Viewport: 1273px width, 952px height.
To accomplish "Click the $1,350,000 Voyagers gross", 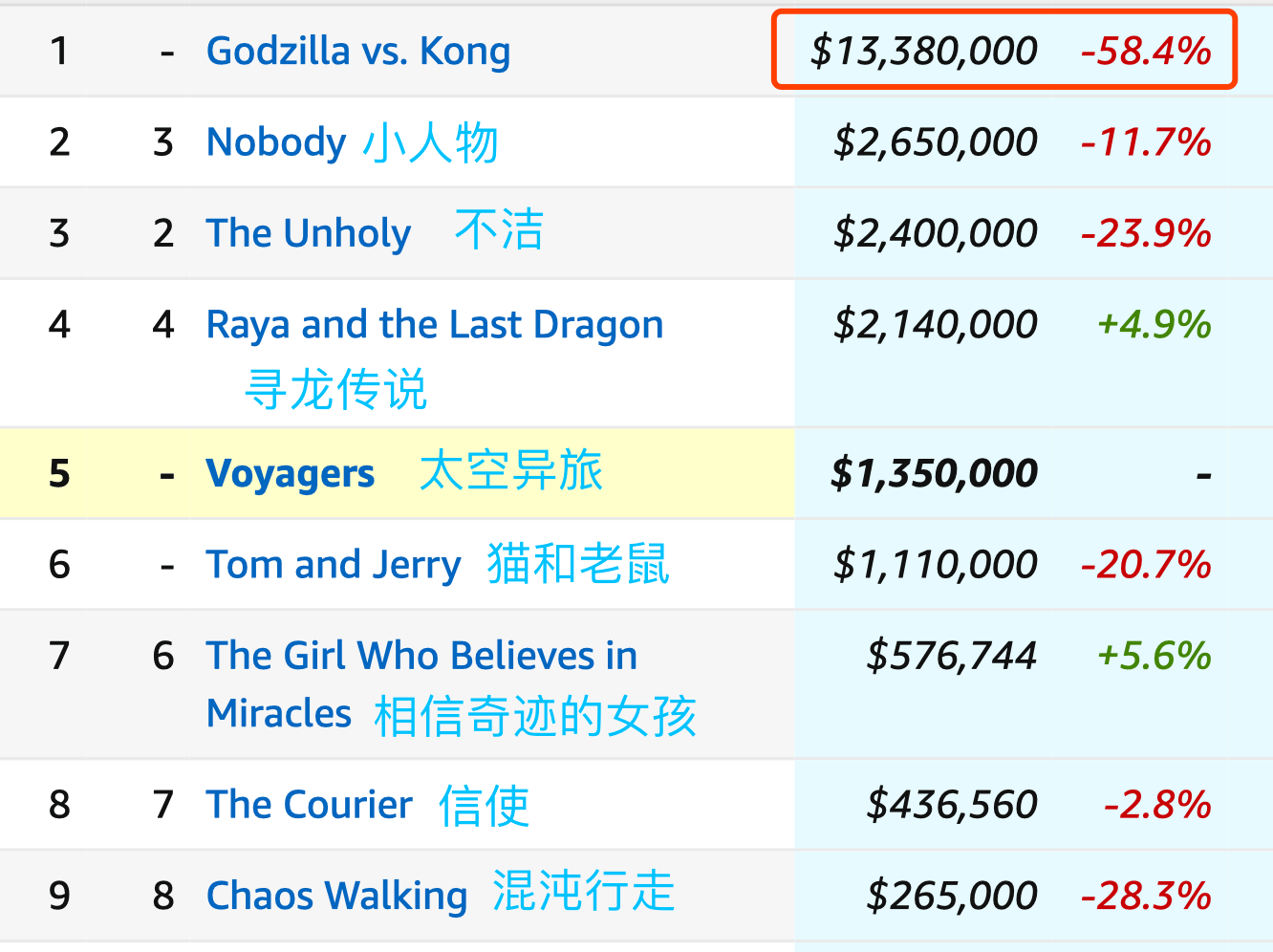I will pyautogui.click(x=935, y=474).
